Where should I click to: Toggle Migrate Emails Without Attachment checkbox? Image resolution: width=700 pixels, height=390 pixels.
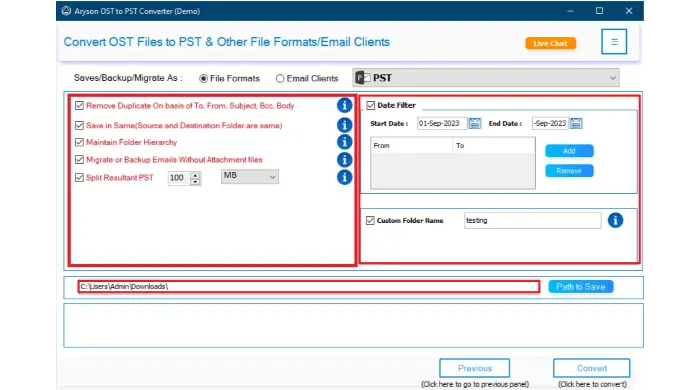pyautogui.click(x=79, y=160)
